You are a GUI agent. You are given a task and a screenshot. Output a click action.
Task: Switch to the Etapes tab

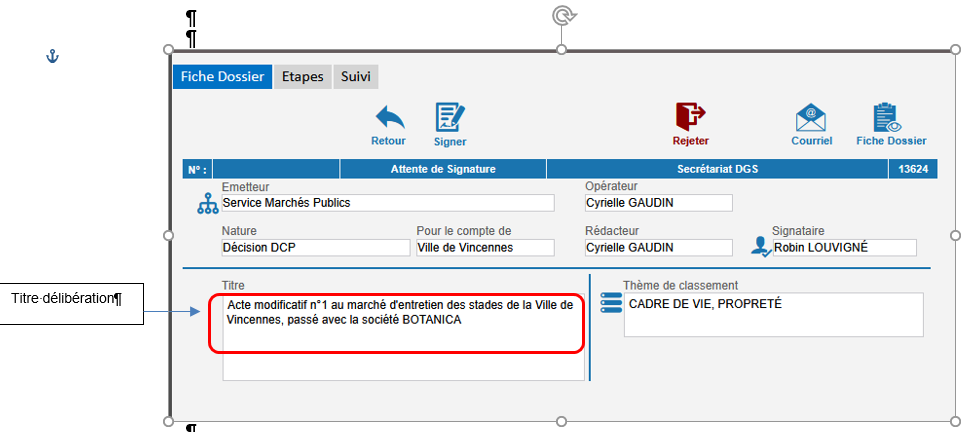click(x=302, y=77)
